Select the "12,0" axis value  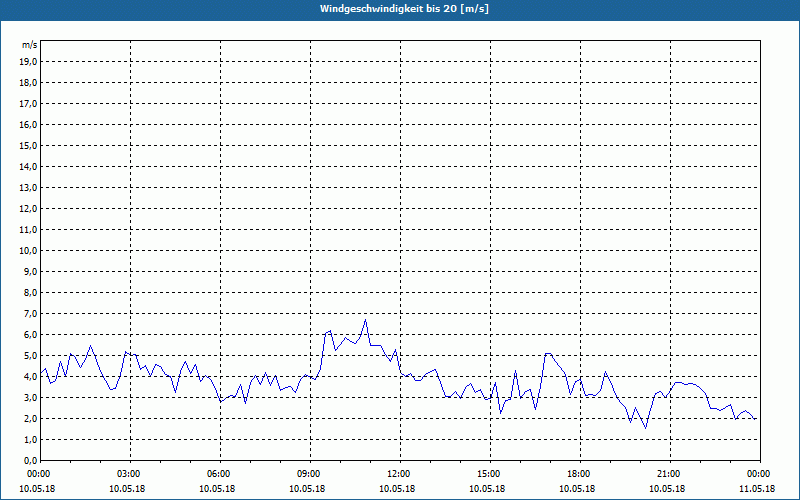pyautogui.click(x=28, y=209)
